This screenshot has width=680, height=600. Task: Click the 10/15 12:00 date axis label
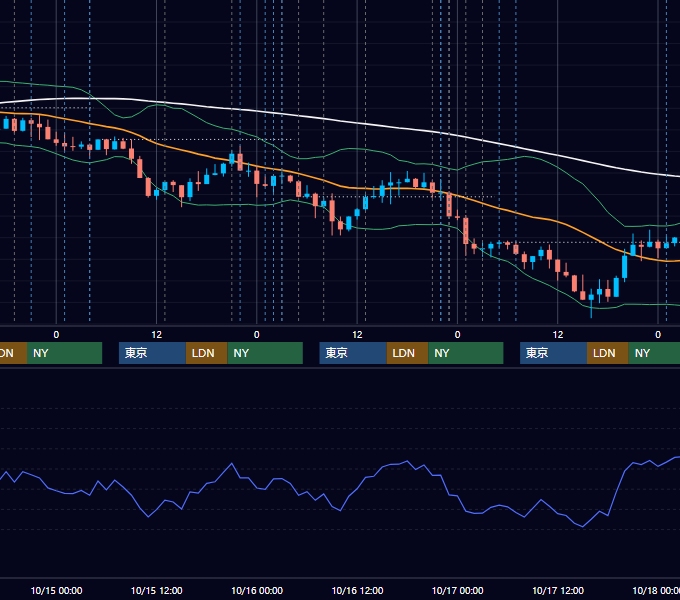point(157,590)
